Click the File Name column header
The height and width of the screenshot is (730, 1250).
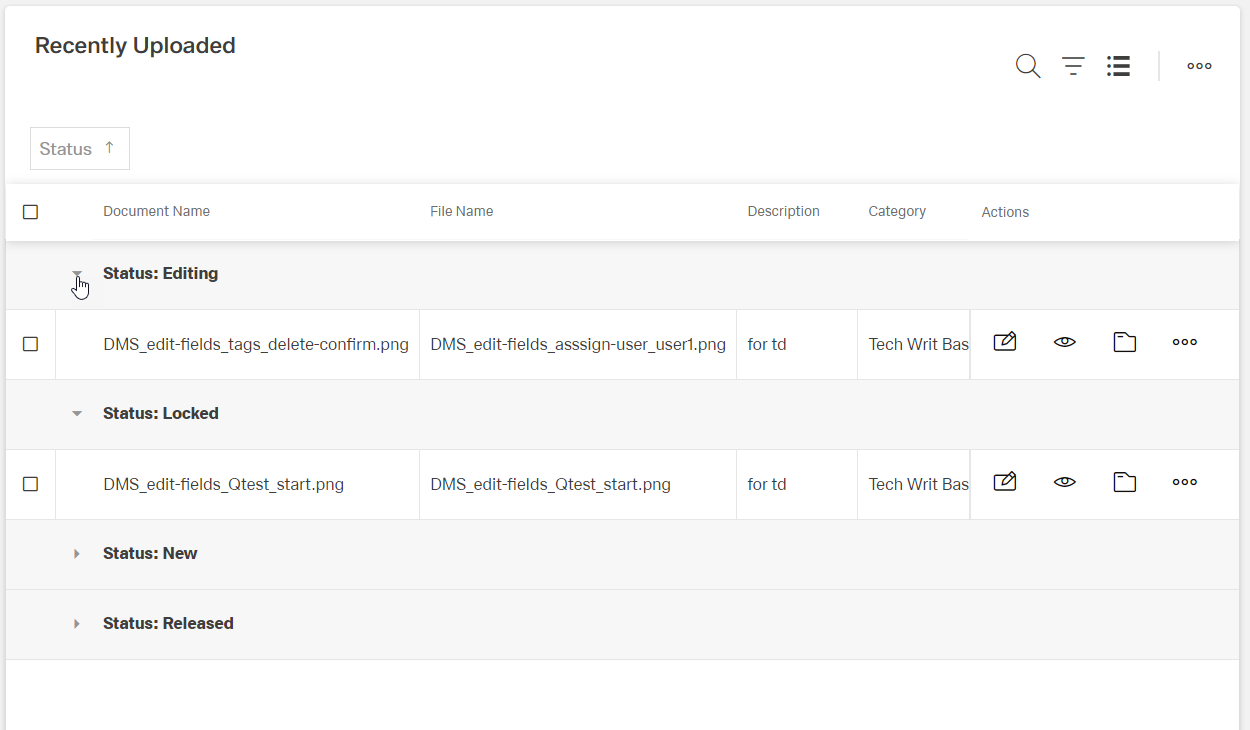point(461,212)
